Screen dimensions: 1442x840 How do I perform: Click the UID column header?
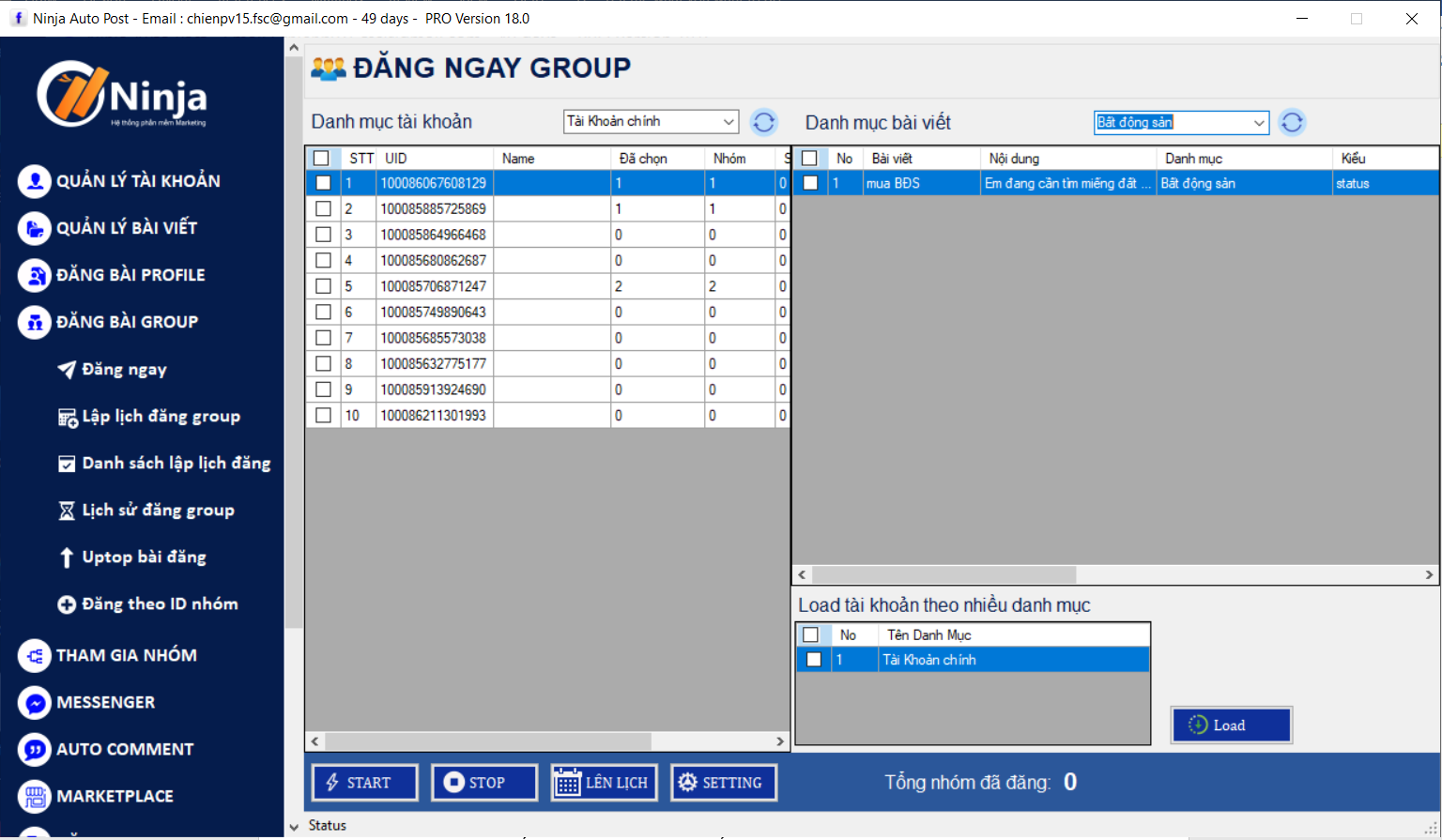pos(435,159)
